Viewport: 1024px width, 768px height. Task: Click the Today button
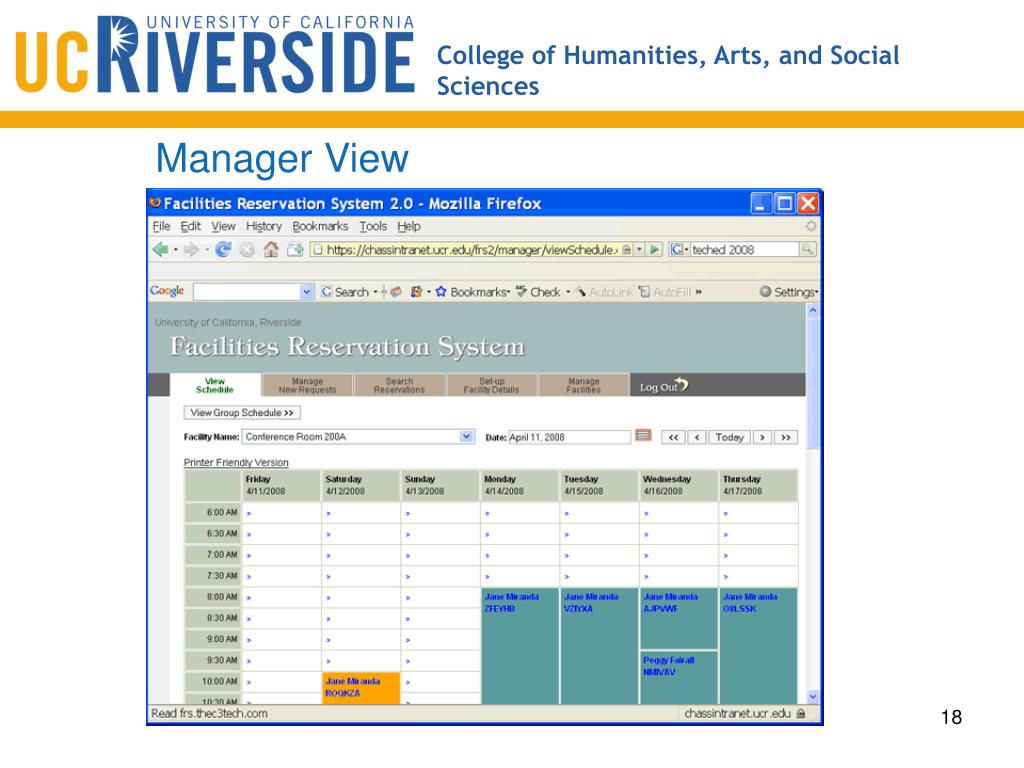[729, 437]
